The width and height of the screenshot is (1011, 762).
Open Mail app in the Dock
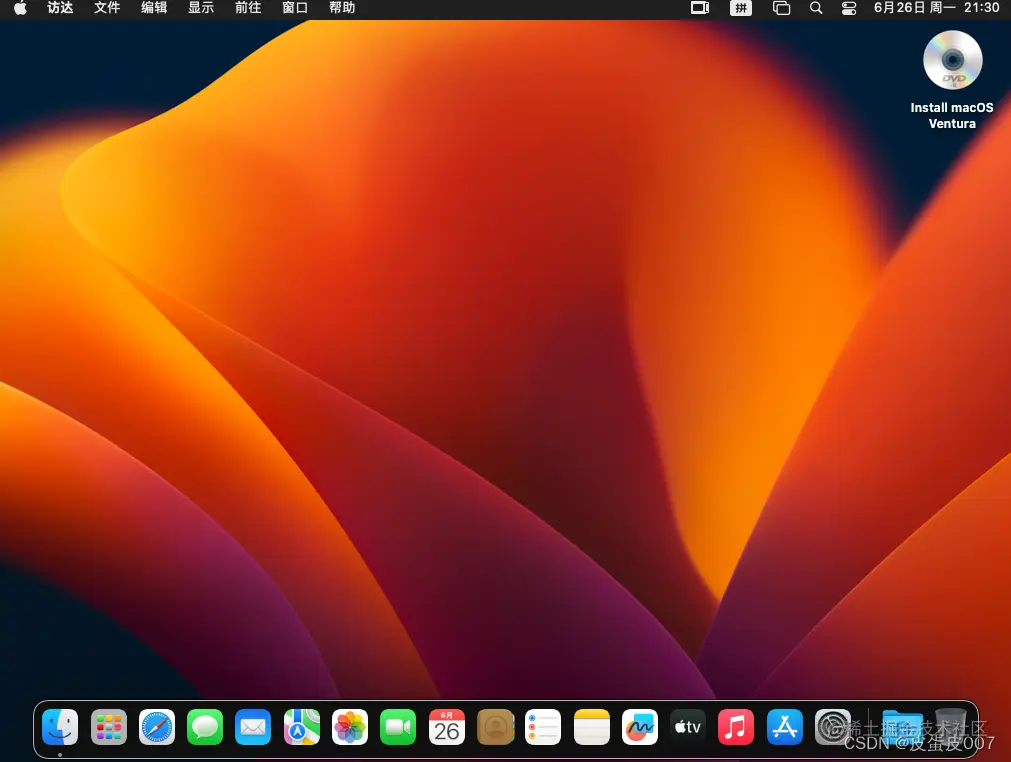(x=253, y=727)
